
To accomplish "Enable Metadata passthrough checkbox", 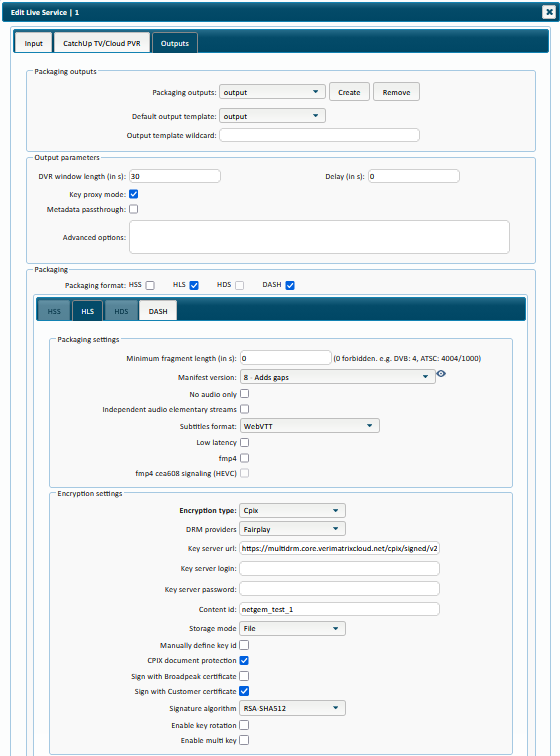I will pos(134,209).
